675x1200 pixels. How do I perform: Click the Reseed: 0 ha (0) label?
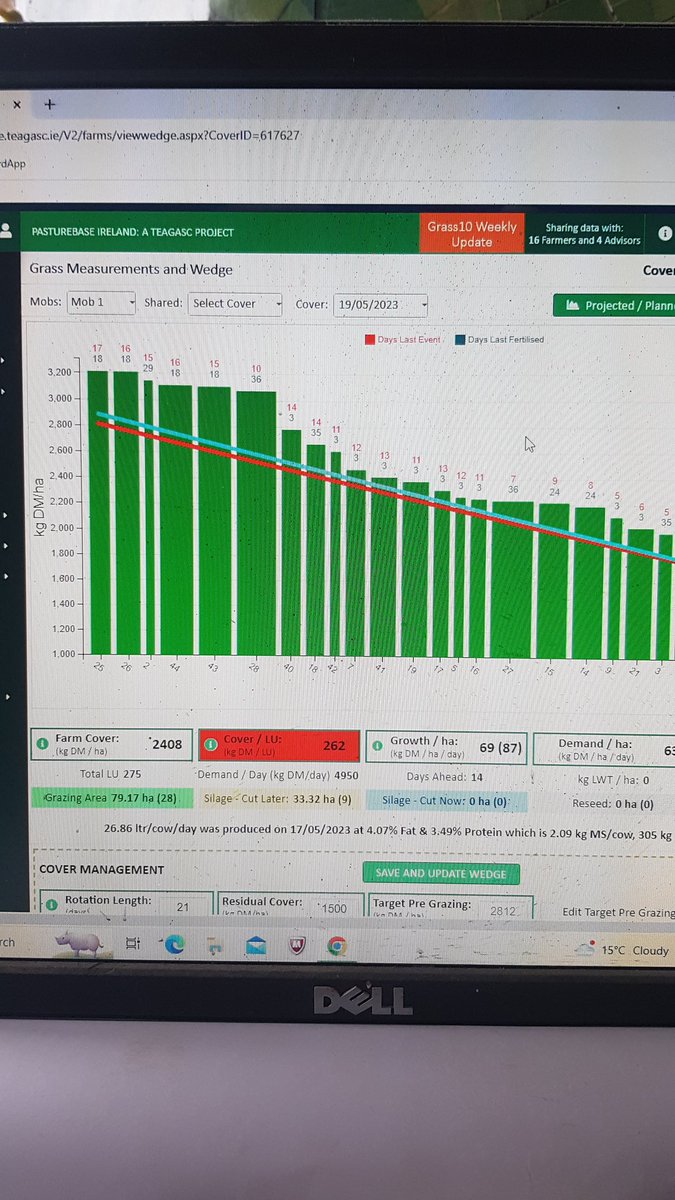coord(613,803)
